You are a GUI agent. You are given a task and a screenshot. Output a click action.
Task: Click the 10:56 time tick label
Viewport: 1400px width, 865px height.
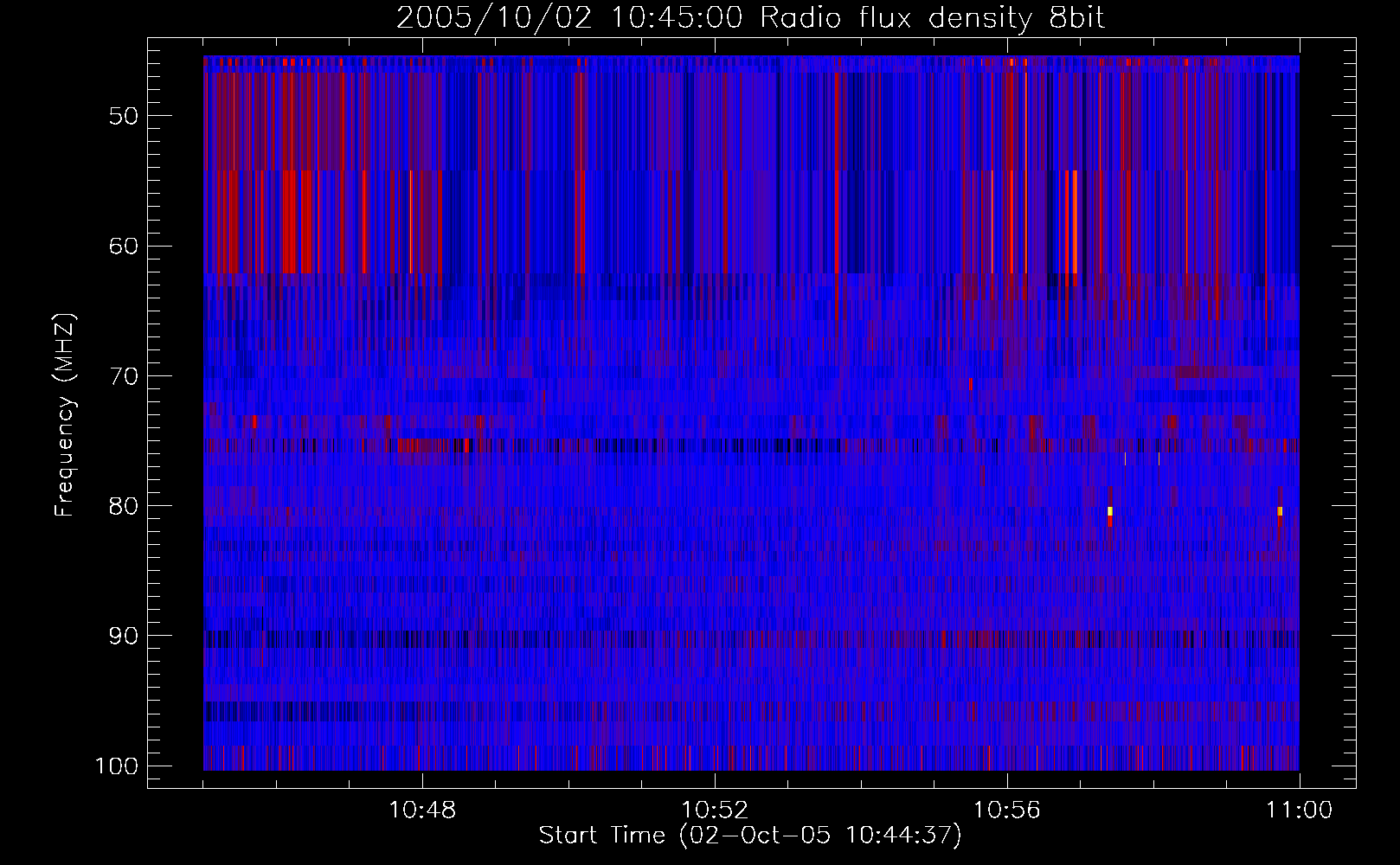click(x=1007, y=811)
